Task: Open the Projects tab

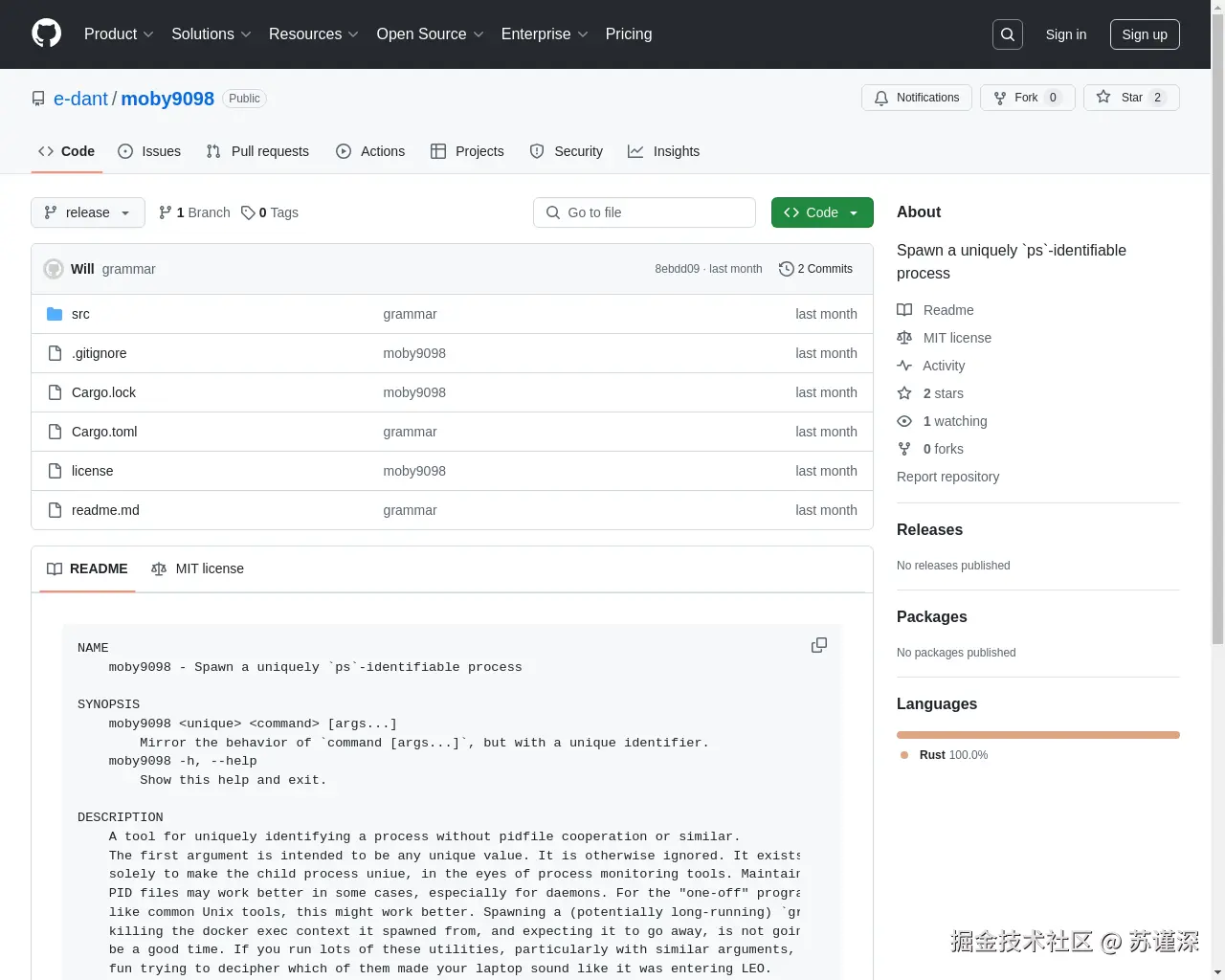Action: click(x=467, y=151)
